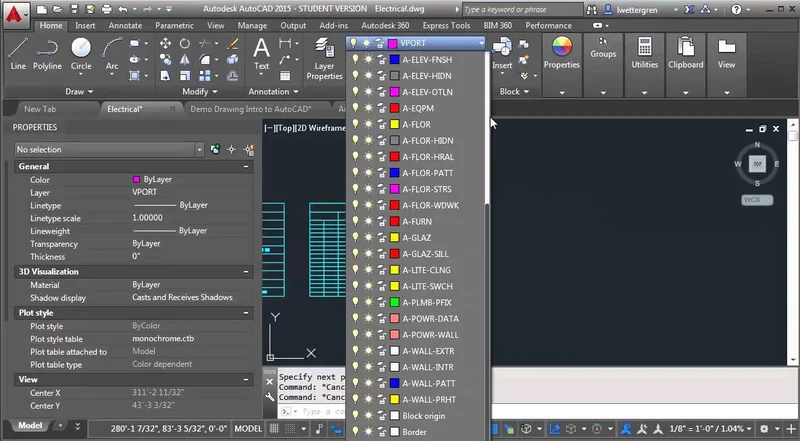Click the Undo arrow in quick access toolbar
This screenshot has height=441, width=800.
[x=122, y=9]
